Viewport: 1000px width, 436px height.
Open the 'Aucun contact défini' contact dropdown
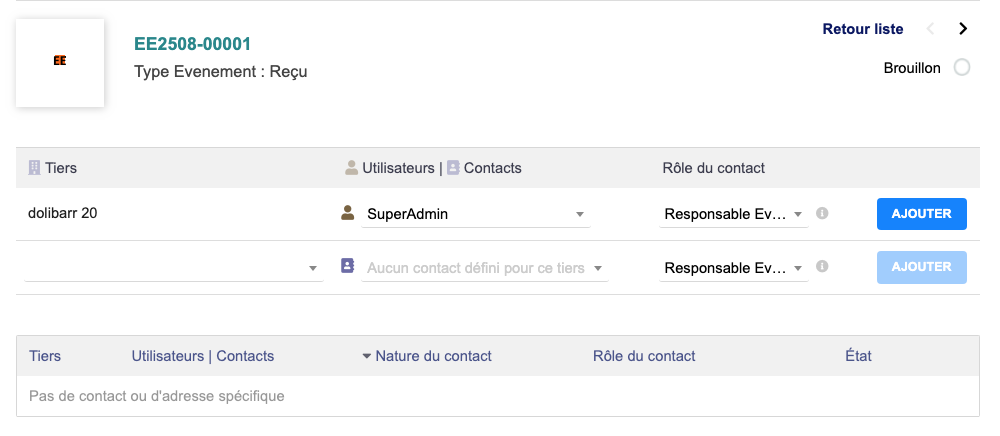click(484, 268)
